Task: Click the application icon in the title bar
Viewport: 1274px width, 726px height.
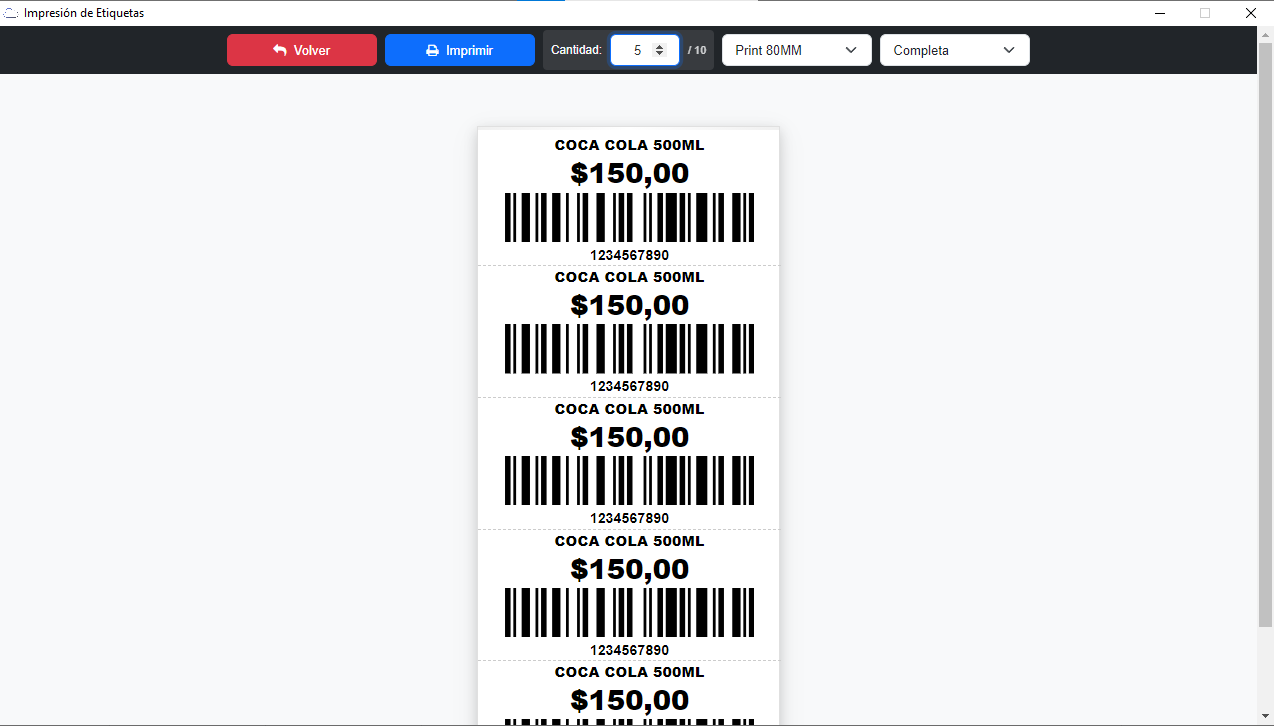Action: (10, 12)
